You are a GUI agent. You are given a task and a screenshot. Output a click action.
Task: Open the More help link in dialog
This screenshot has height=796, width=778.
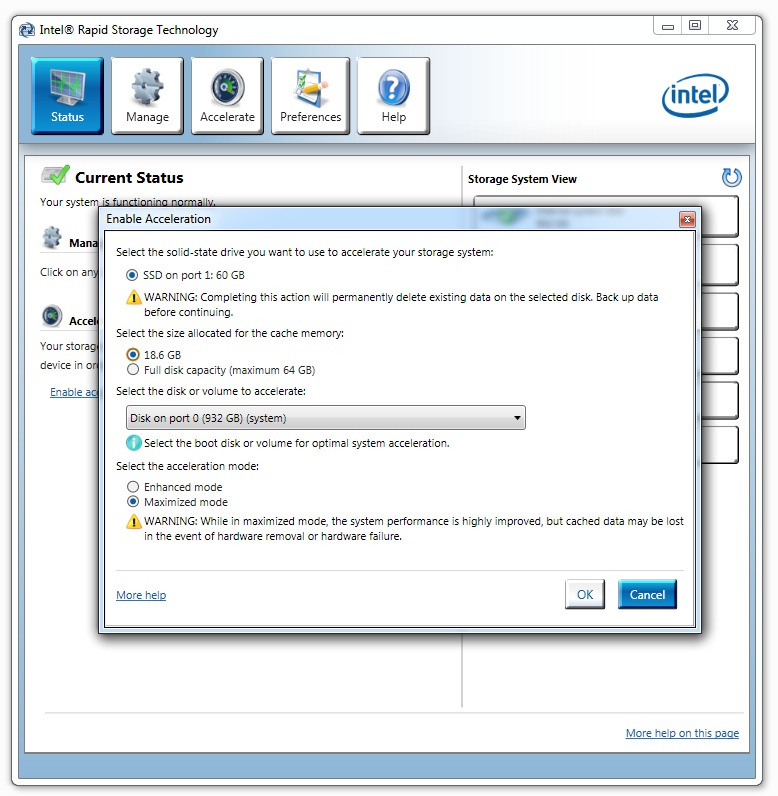[x=141, y=595]
